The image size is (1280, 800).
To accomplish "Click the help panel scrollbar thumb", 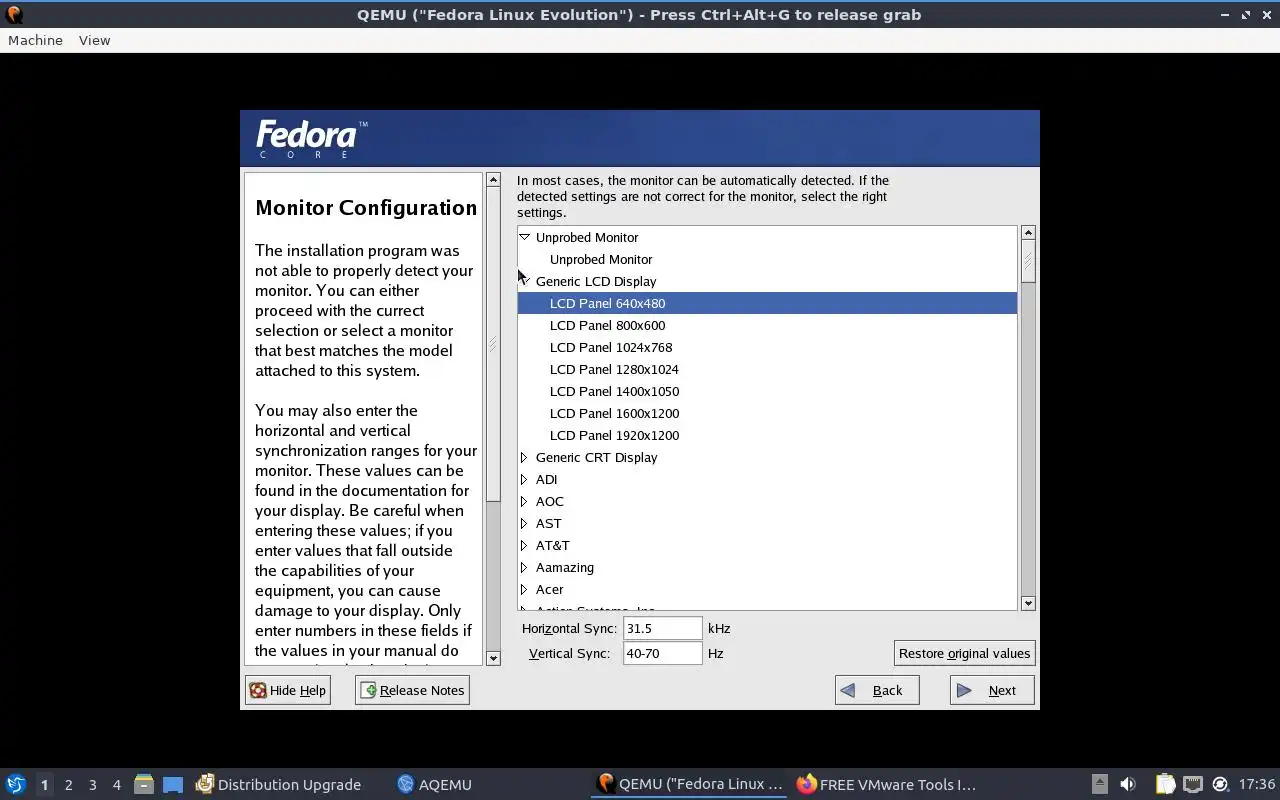I will pyautogui.click(x=493, y=345).
